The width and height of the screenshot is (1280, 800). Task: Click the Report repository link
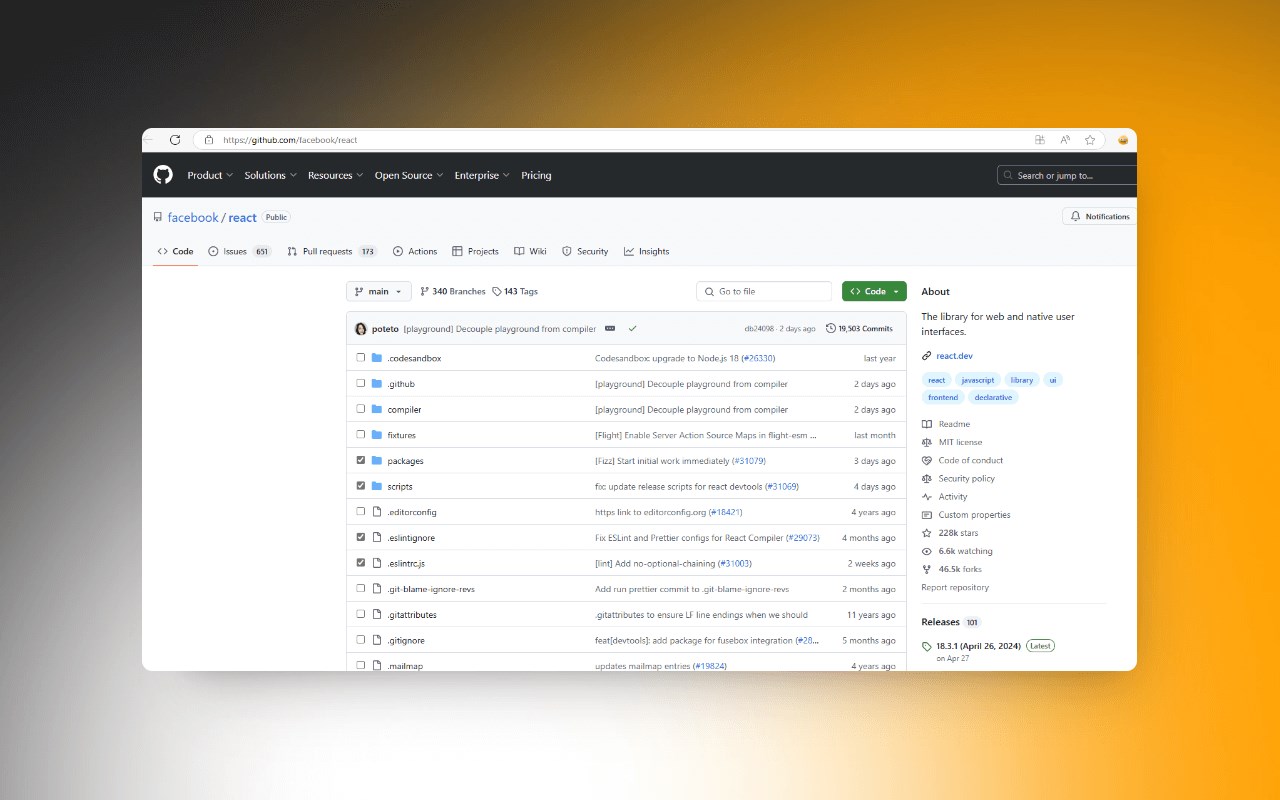point(955,587)
